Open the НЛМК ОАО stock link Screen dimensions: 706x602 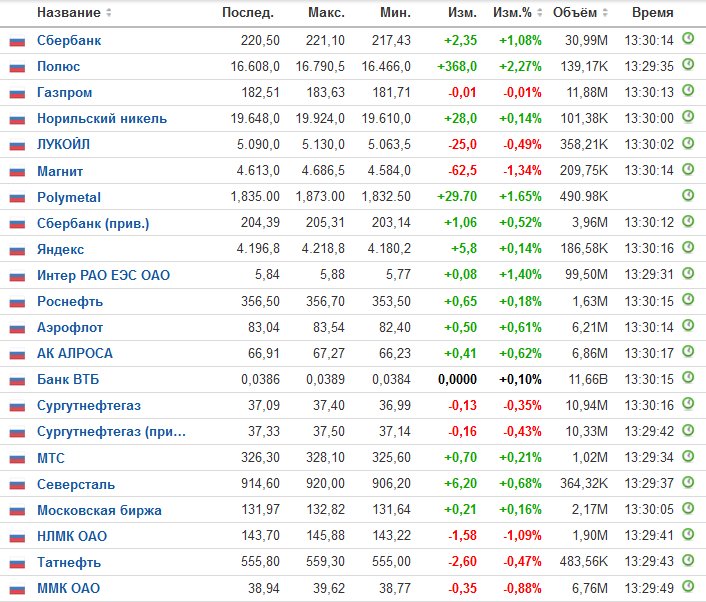click(x=72, y=536)
